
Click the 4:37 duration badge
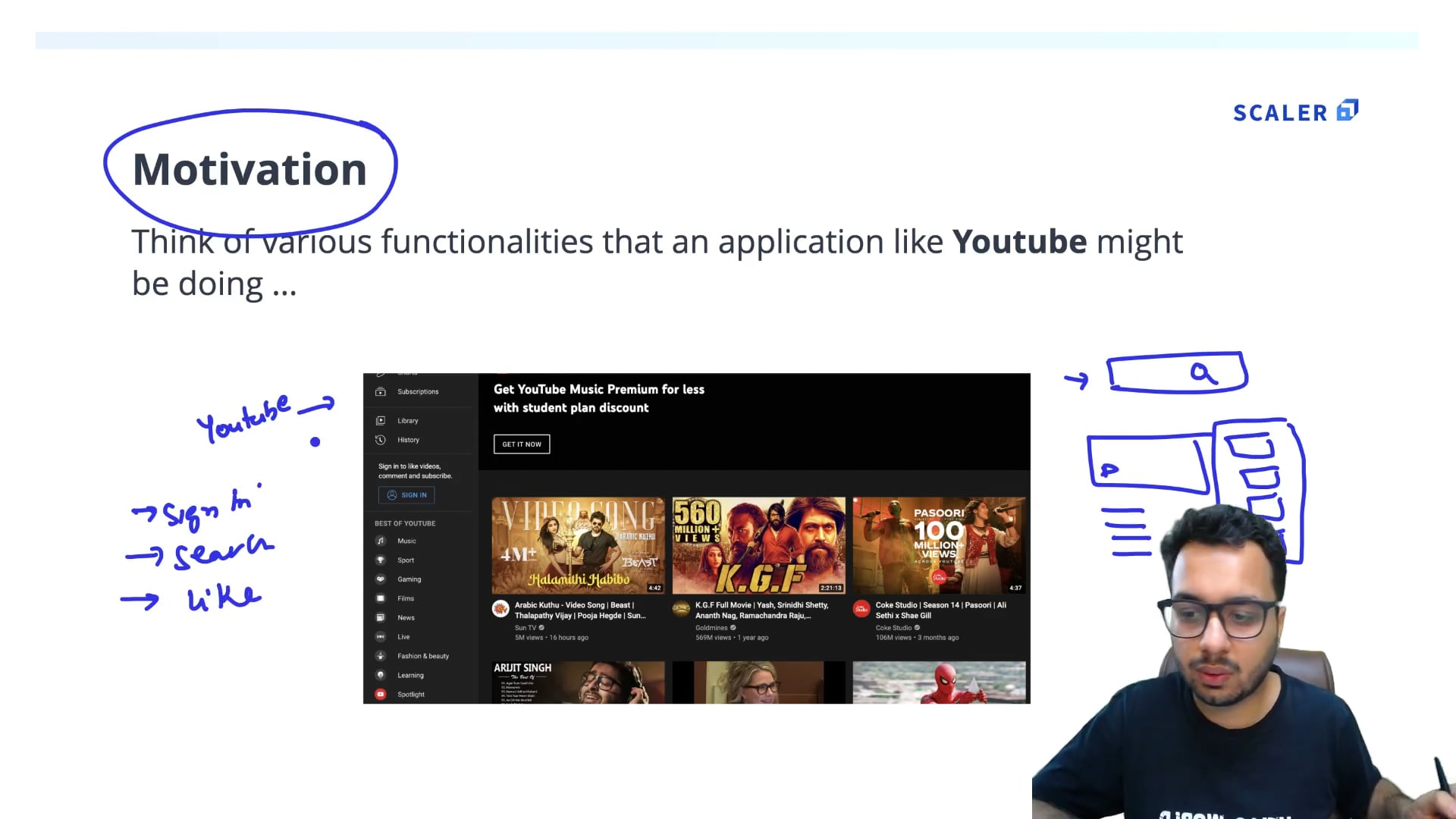pyautogui.click(x=1015, y=588)
